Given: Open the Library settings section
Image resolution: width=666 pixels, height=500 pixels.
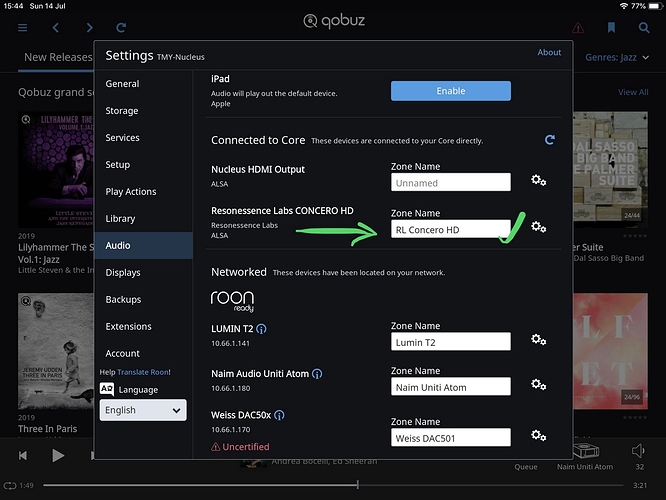Looking at the screenshot, I should (x=120, y=219).
